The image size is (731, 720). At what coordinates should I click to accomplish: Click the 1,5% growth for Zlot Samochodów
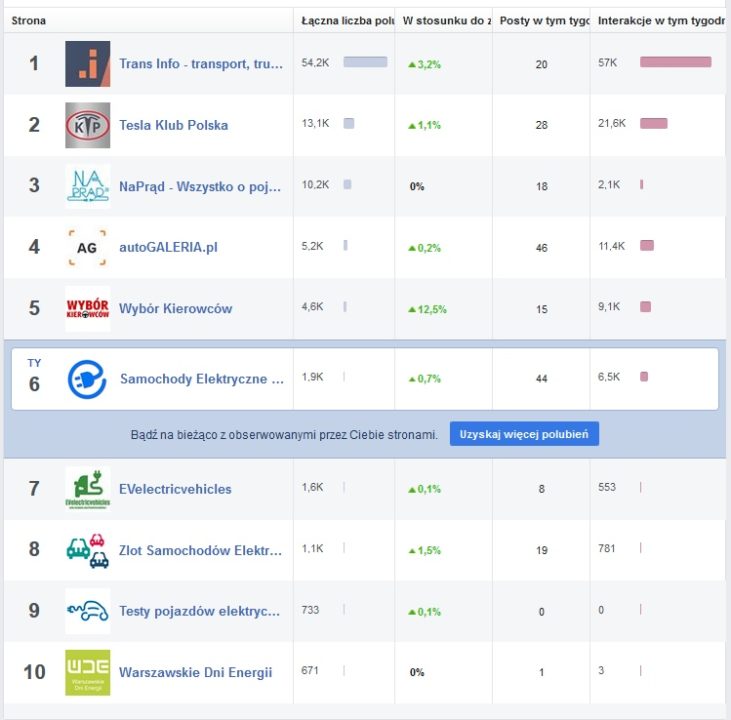pos(424,551)
